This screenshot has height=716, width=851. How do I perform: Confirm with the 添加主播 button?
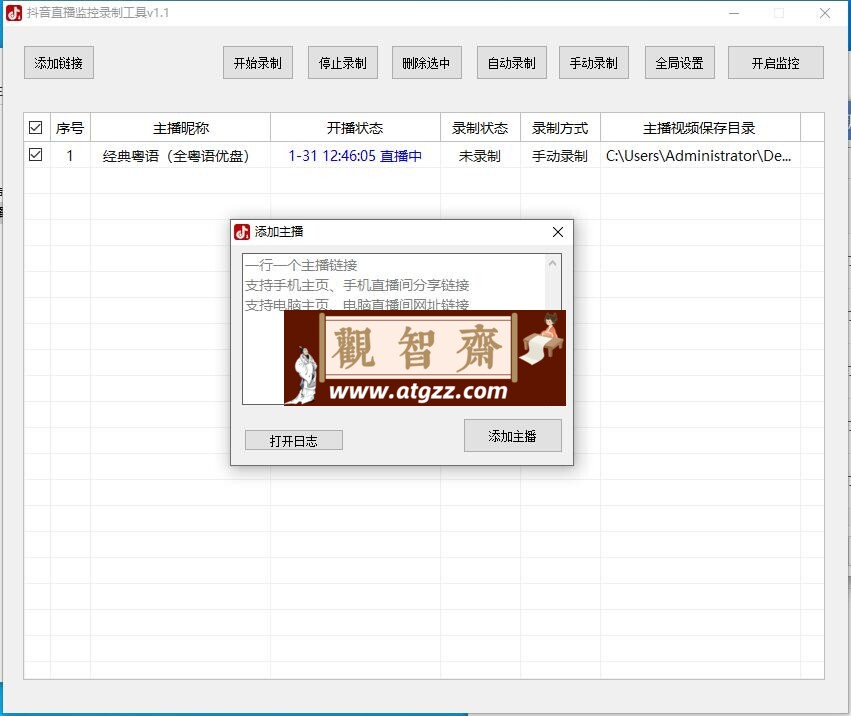point(512,436)
